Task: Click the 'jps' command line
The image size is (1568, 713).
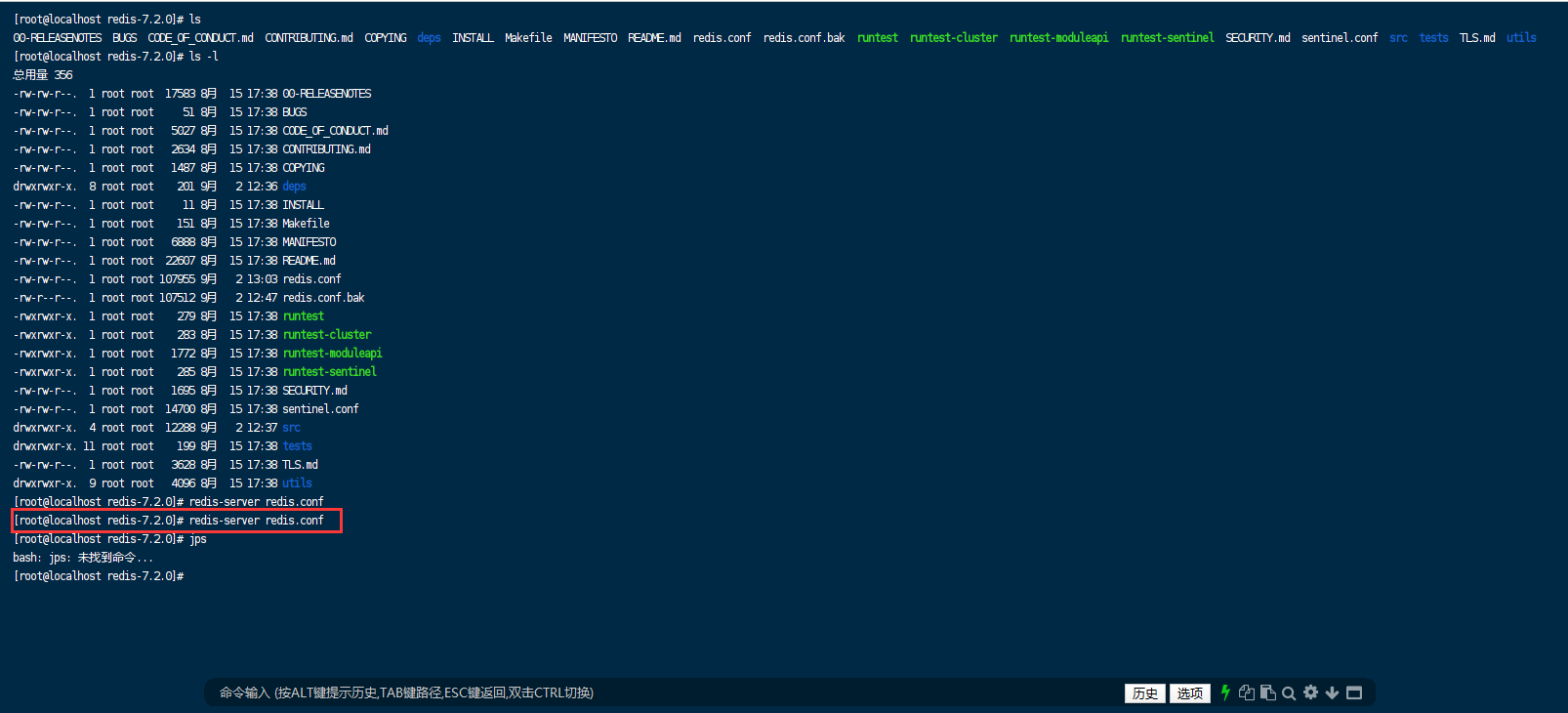Action: pyautogui.click(x=110, y=539)
